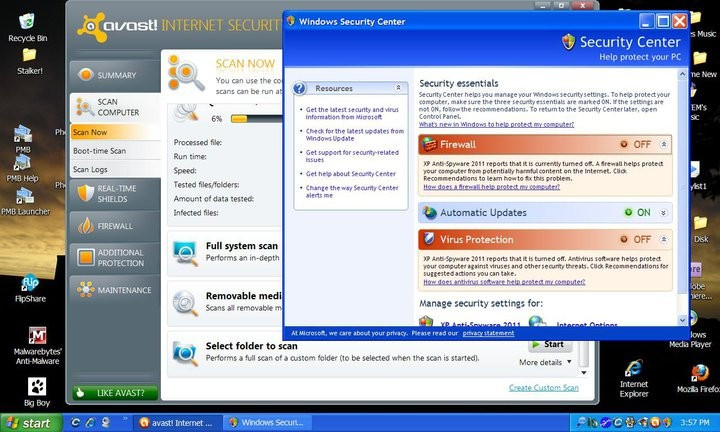This screenshot has width=720, height=432.
Task: Click Change the way Security Center alerts me
Action: click(x=352, y=191)
